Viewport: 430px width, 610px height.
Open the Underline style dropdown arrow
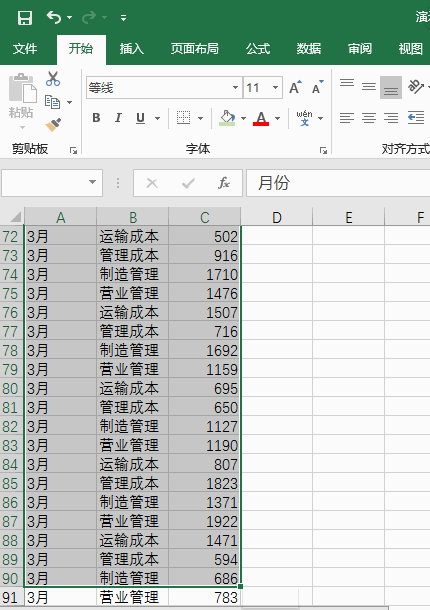pyautogui.click(x=158, y=118)
